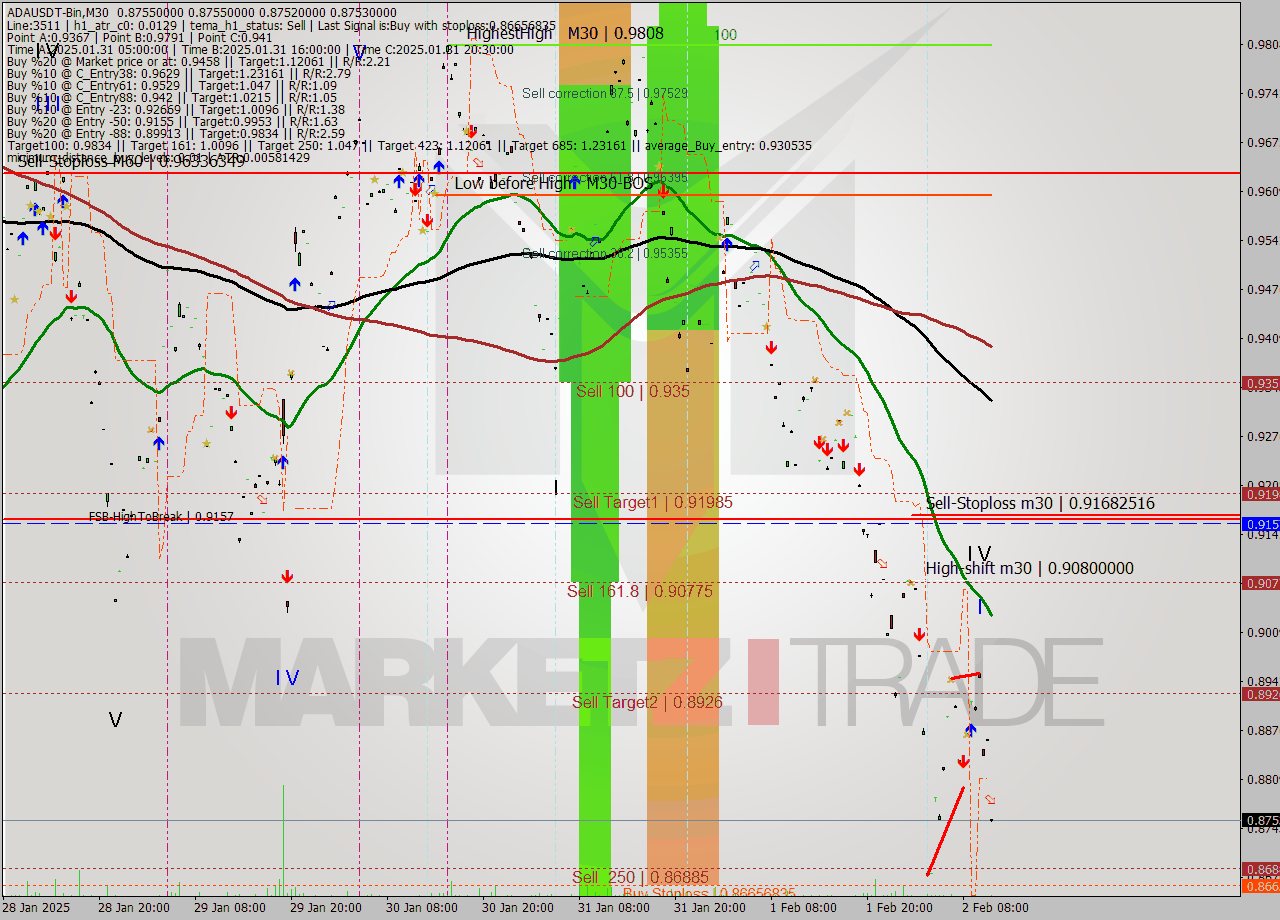Click the blue buy arrow near the recent price low
This screenshot has width=1280, height=920.
pyautogui.click(x=970, y=731)
